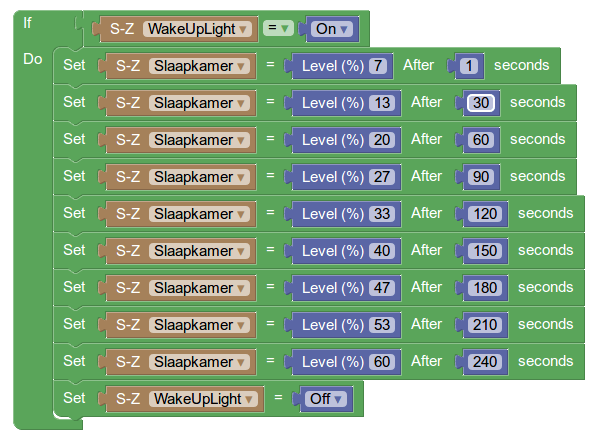This screenshot has width=597, height=437.
Task: Select the Set label in Level 7 row
Action: click(74, 65)
